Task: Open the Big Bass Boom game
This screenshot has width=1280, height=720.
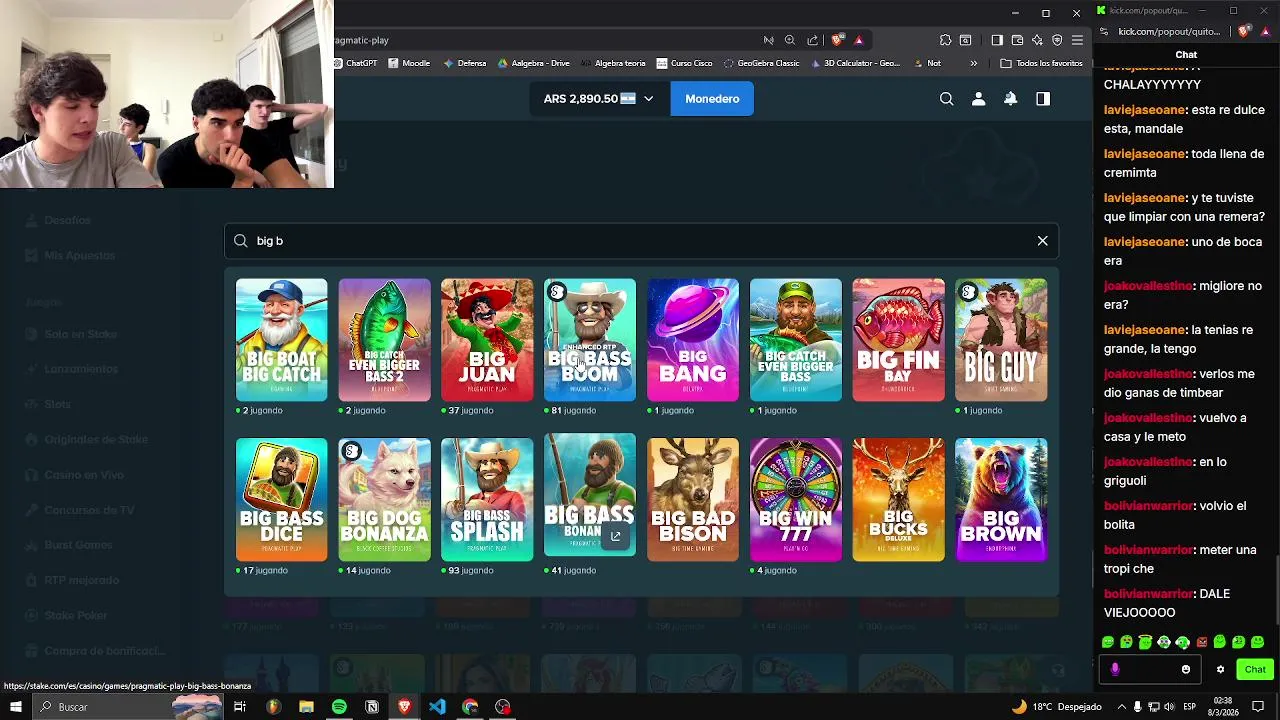Action: coord(590,340)
